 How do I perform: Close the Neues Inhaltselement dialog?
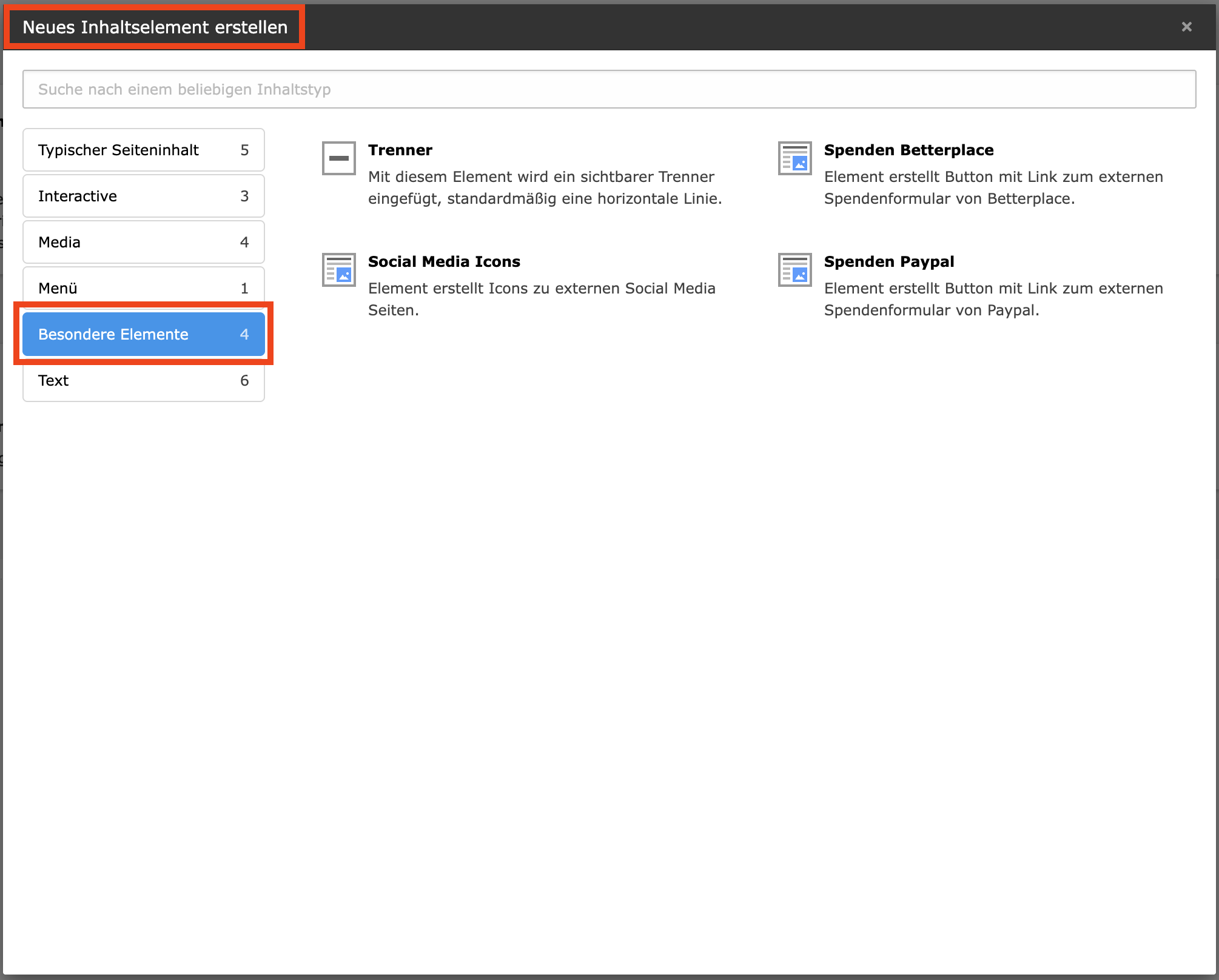tap(1186, 27)
